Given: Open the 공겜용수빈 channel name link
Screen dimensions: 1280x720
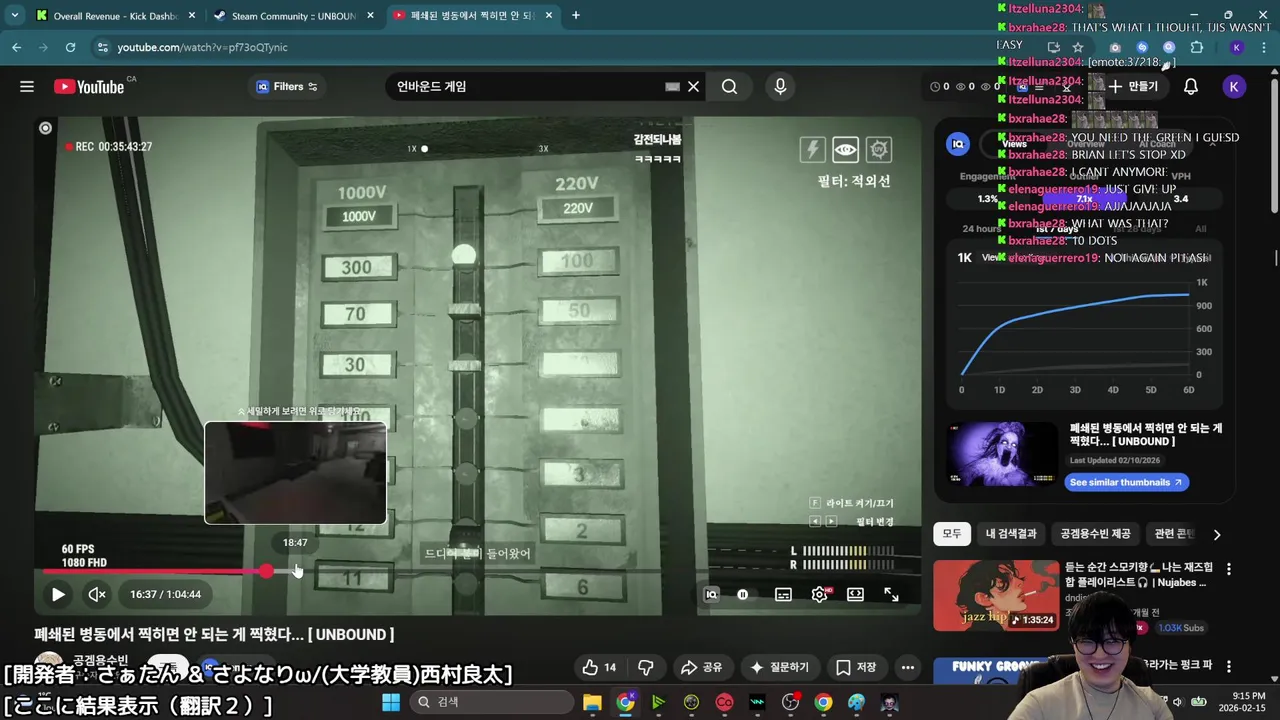Looking at the screenshot, I should 100,660.
